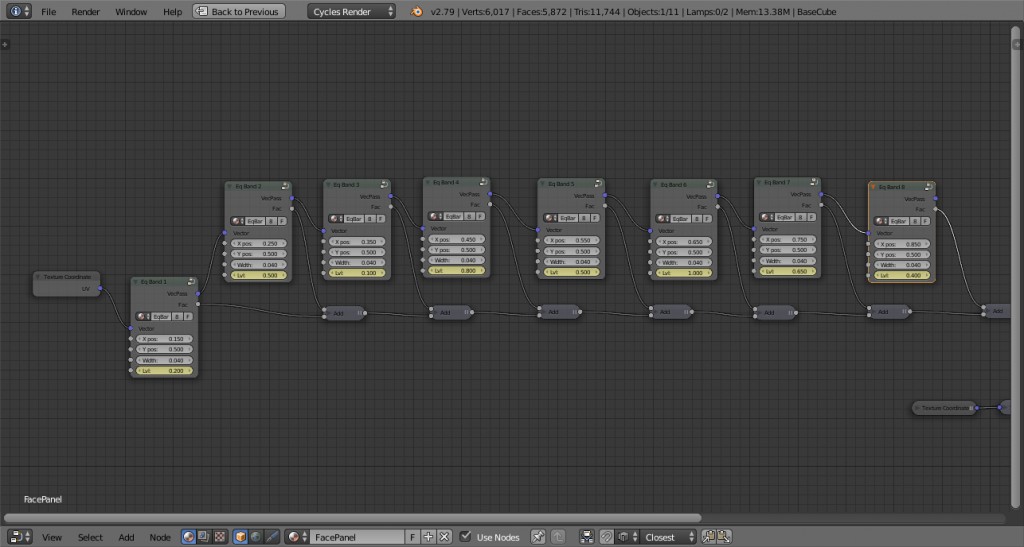Open the Node menu in node editor
1024x547 pixels.
tap(159, 537)
